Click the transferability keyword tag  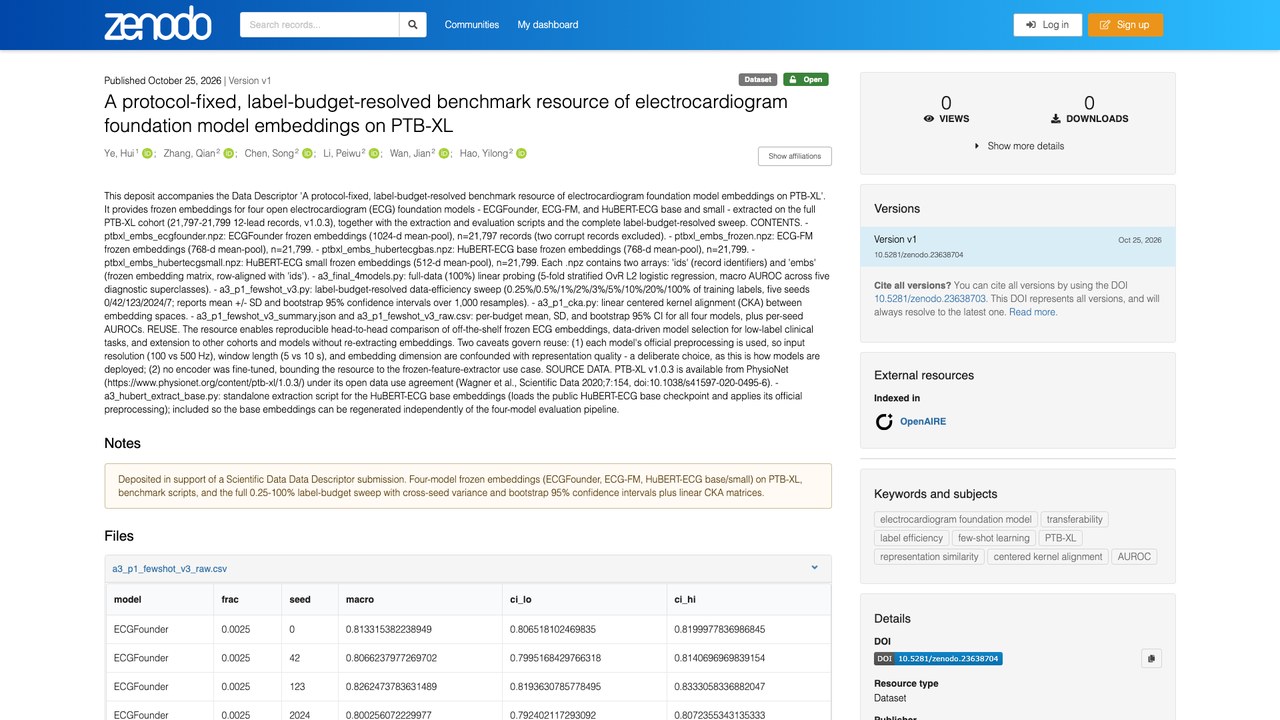click(1075, 520)
